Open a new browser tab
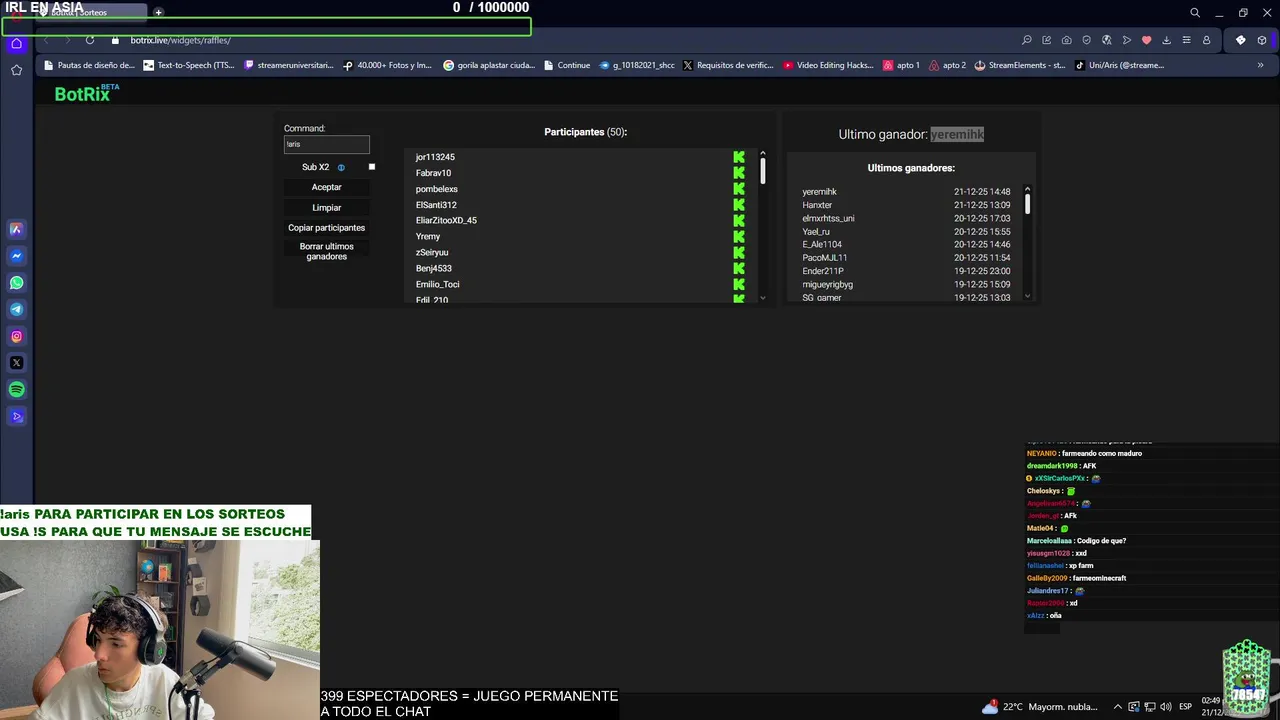This screenshot has height=720, width=1280. [158, 12]
